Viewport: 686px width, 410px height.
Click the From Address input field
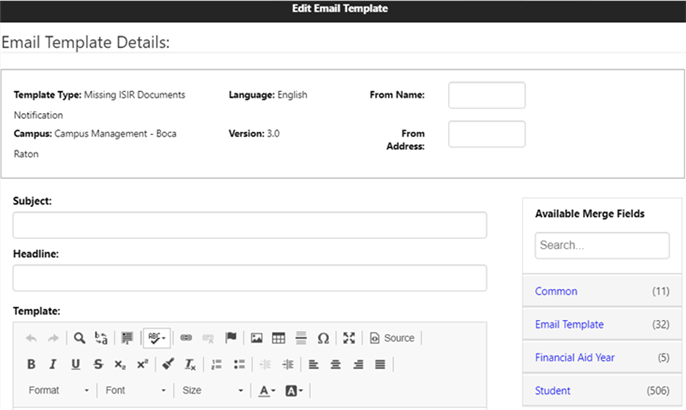pos(487,134)
